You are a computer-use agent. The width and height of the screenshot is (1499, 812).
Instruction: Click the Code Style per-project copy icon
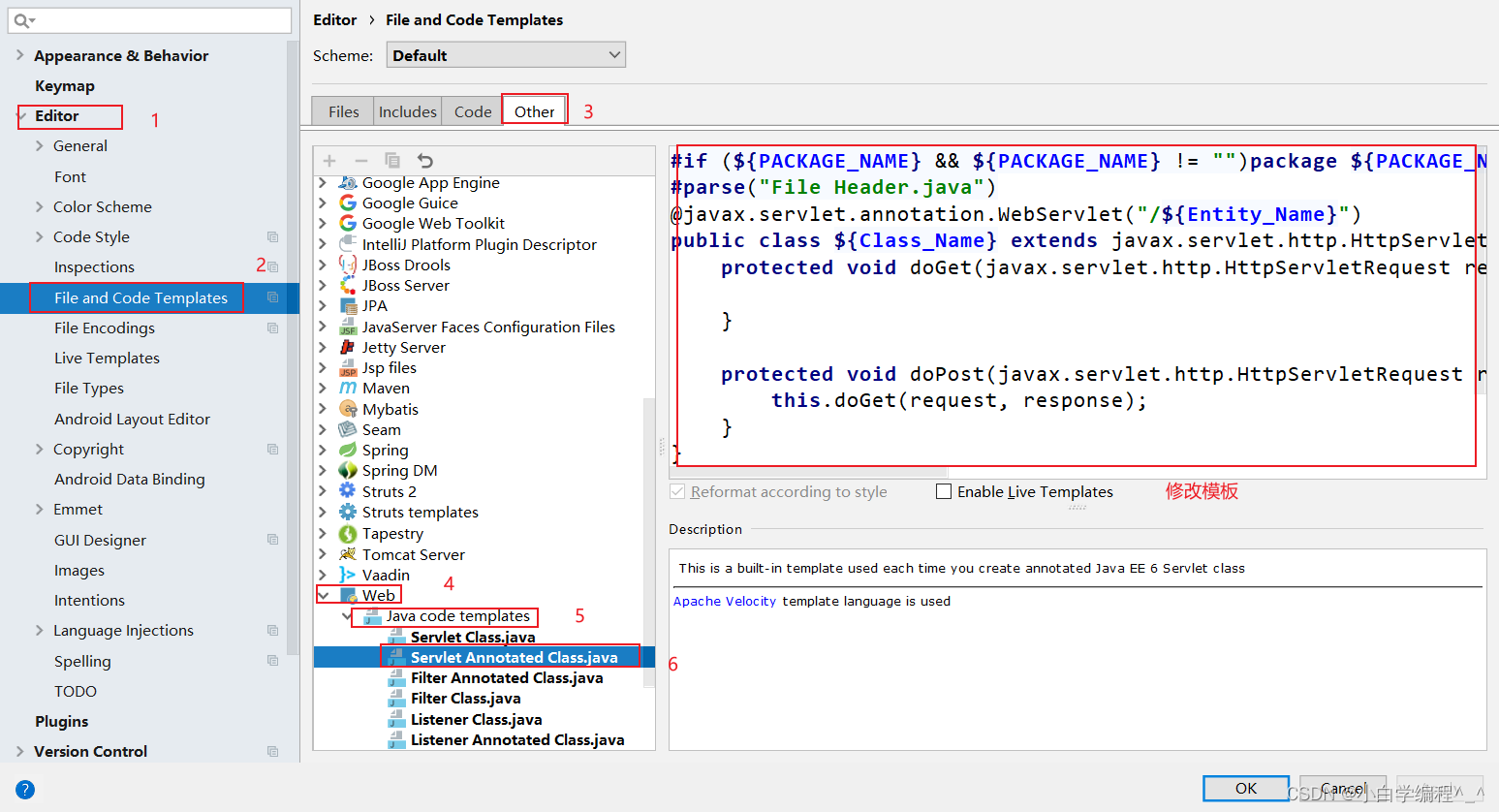pos(273,236)
